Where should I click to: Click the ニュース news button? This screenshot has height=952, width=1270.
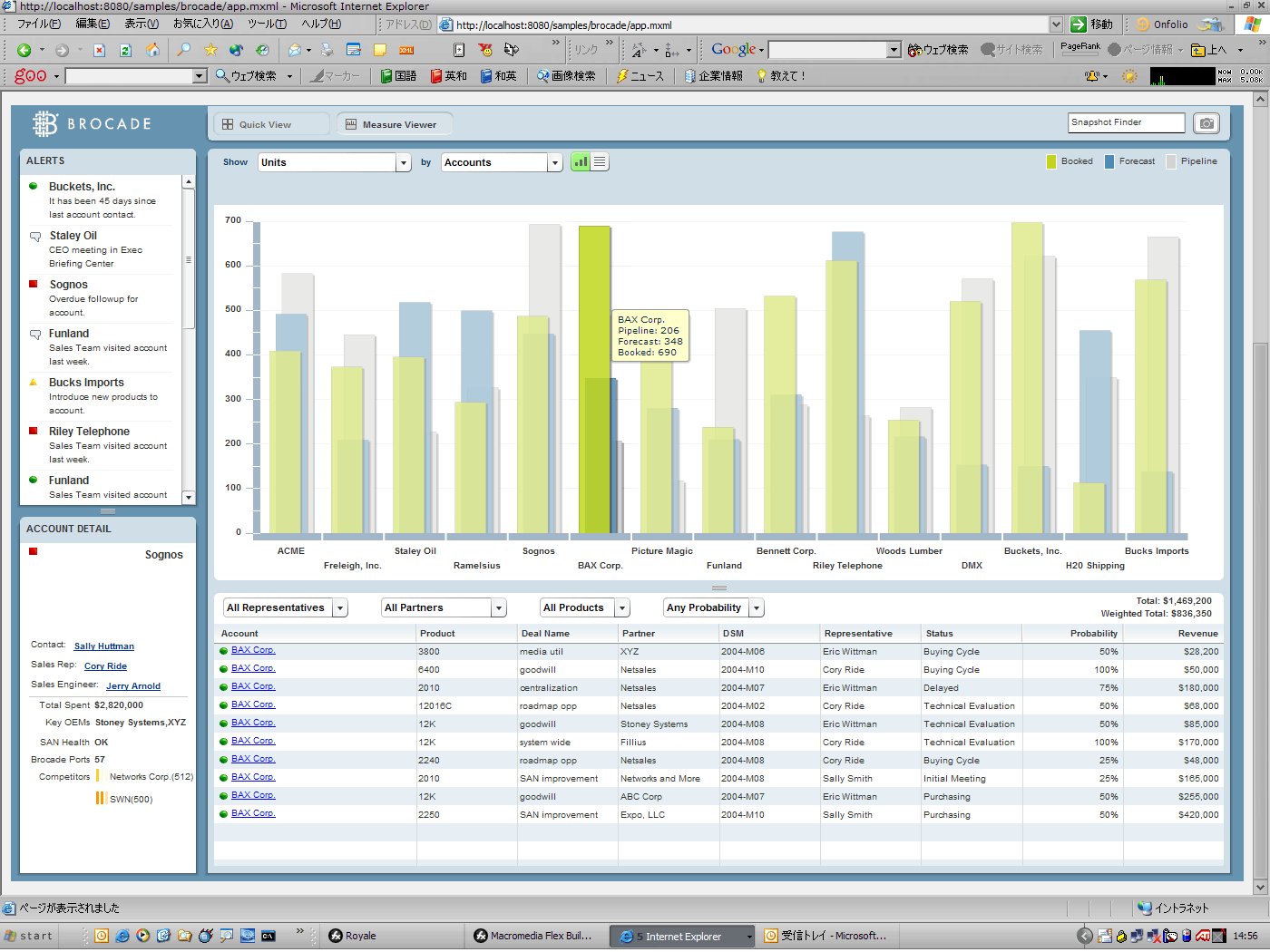(640, 76)
